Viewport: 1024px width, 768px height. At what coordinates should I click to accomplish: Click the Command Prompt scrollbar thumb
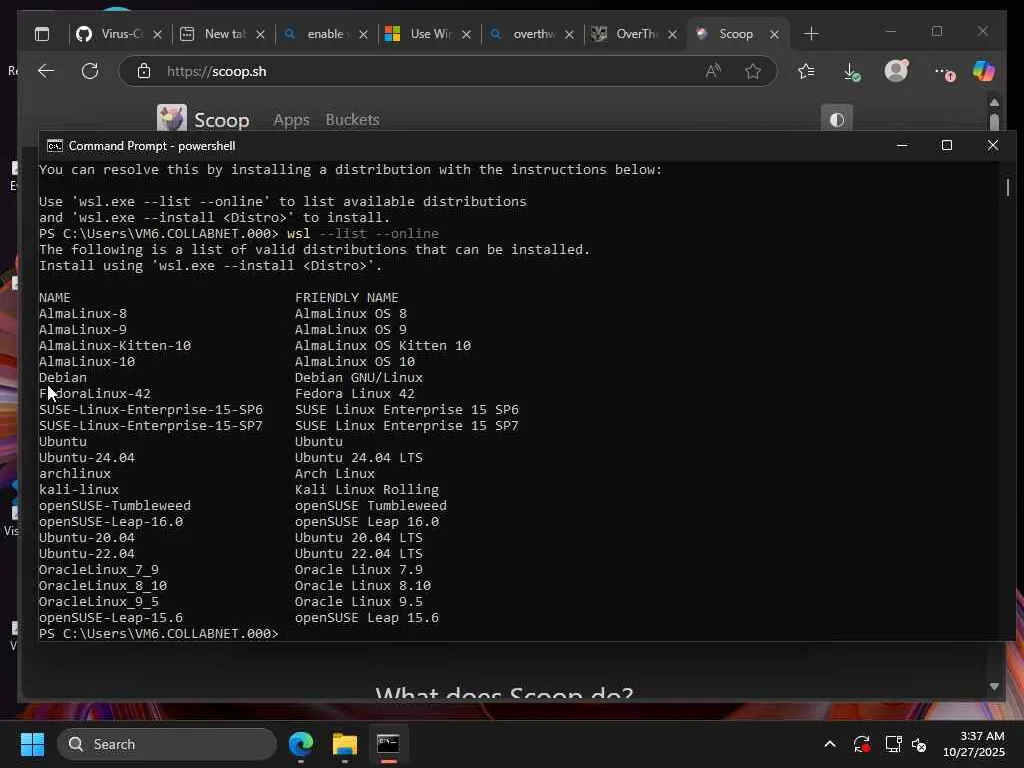(1008, 187)
